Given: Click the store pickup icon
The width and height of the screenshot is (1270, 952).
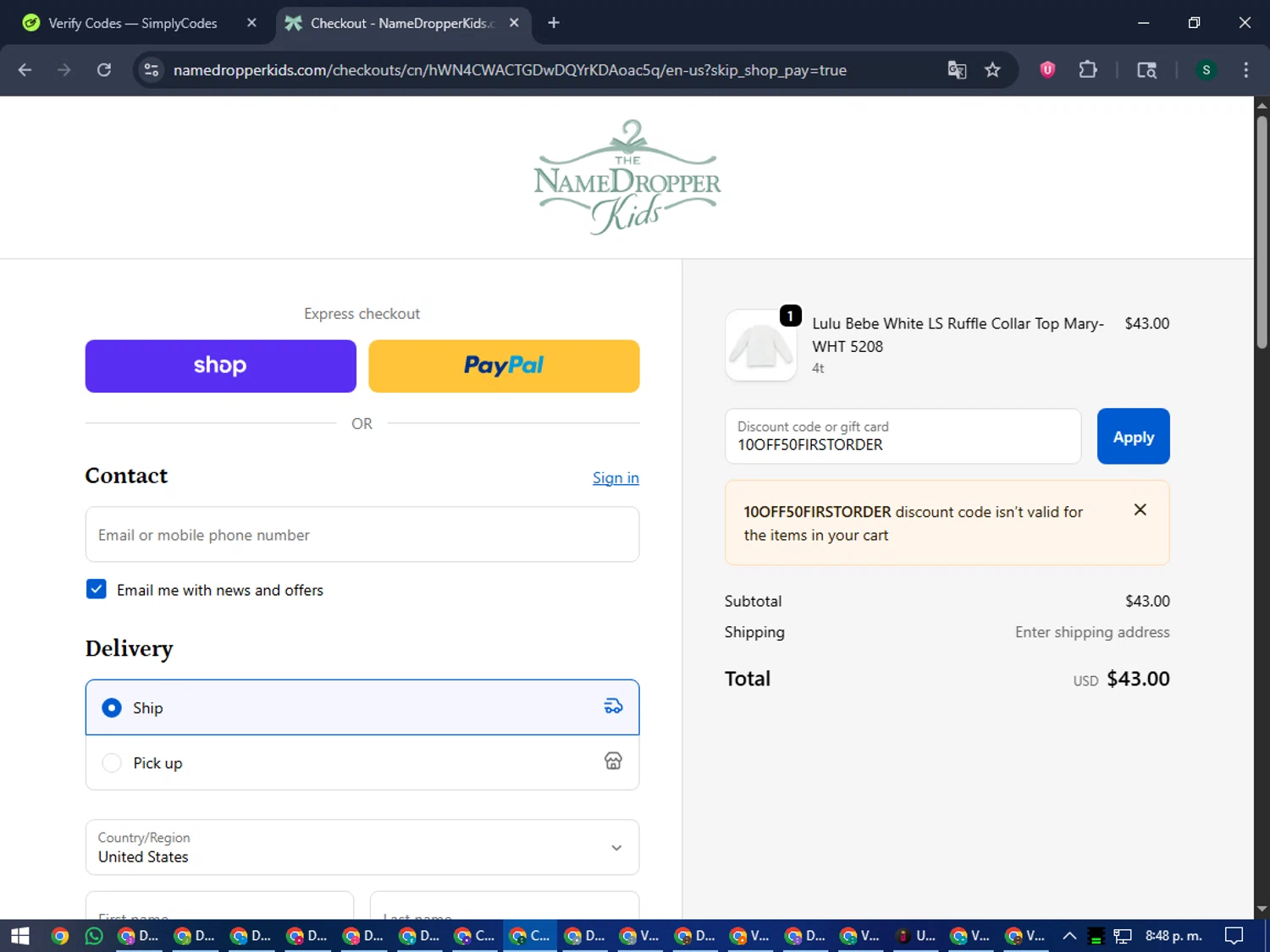Looking at the screenshot, I should (x=613, y=762).
